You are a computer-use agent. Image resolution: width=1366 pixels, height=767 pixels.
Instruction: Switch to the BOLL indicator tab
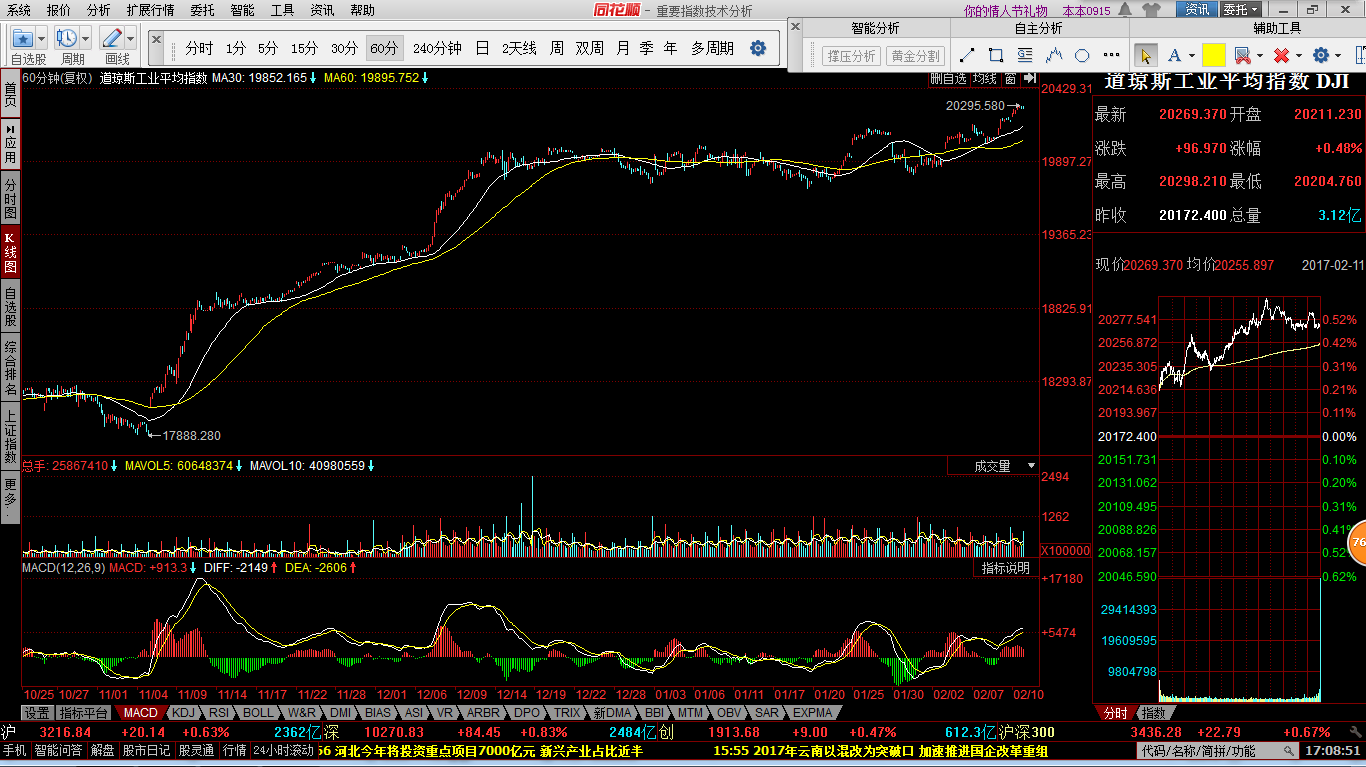coord(258,713)
